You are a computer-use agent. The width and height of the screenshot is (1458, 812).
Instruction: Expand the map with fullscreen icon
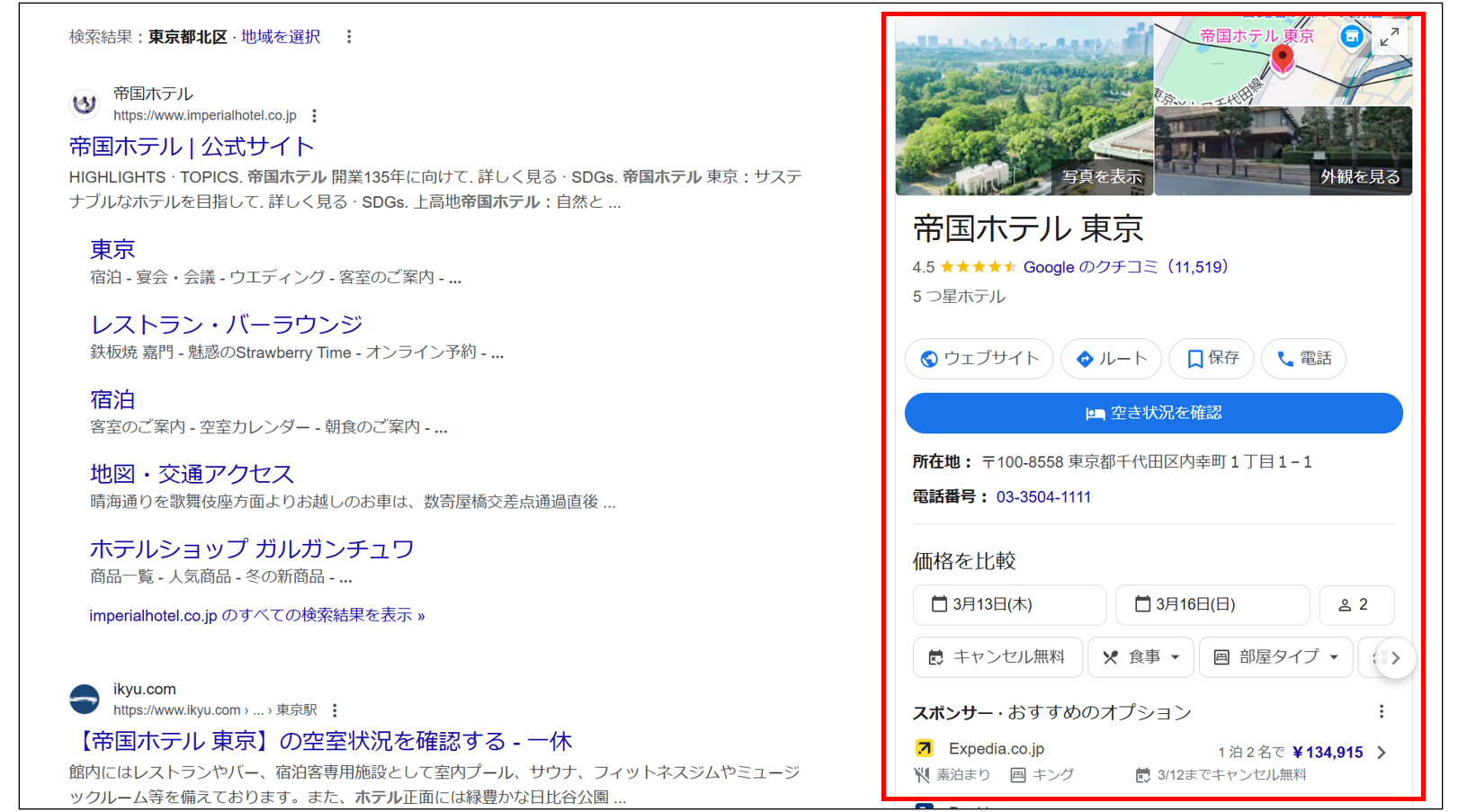pyautogui.click(x=1390, y=38)
